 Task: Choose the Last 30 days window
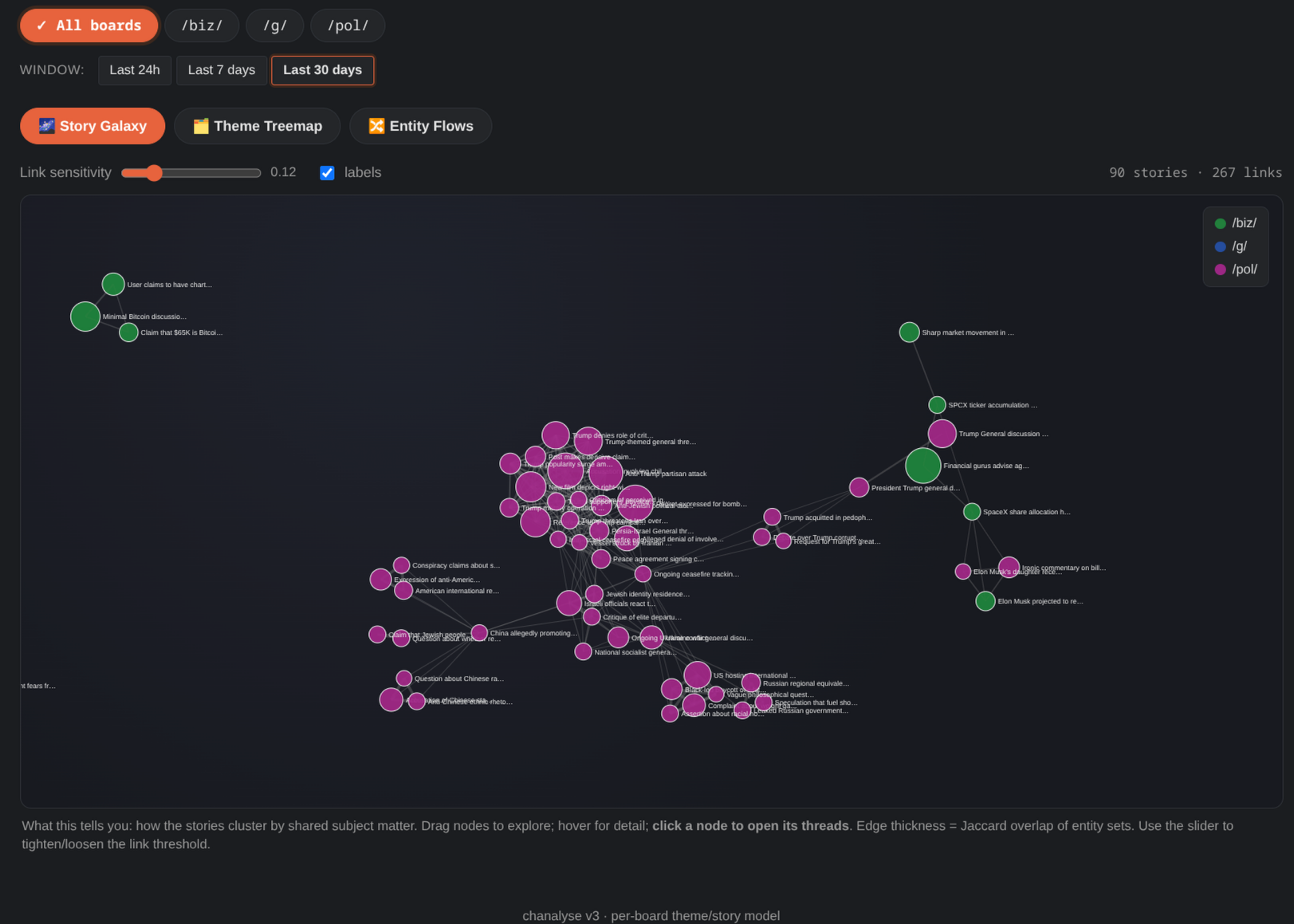click(323, 70)
